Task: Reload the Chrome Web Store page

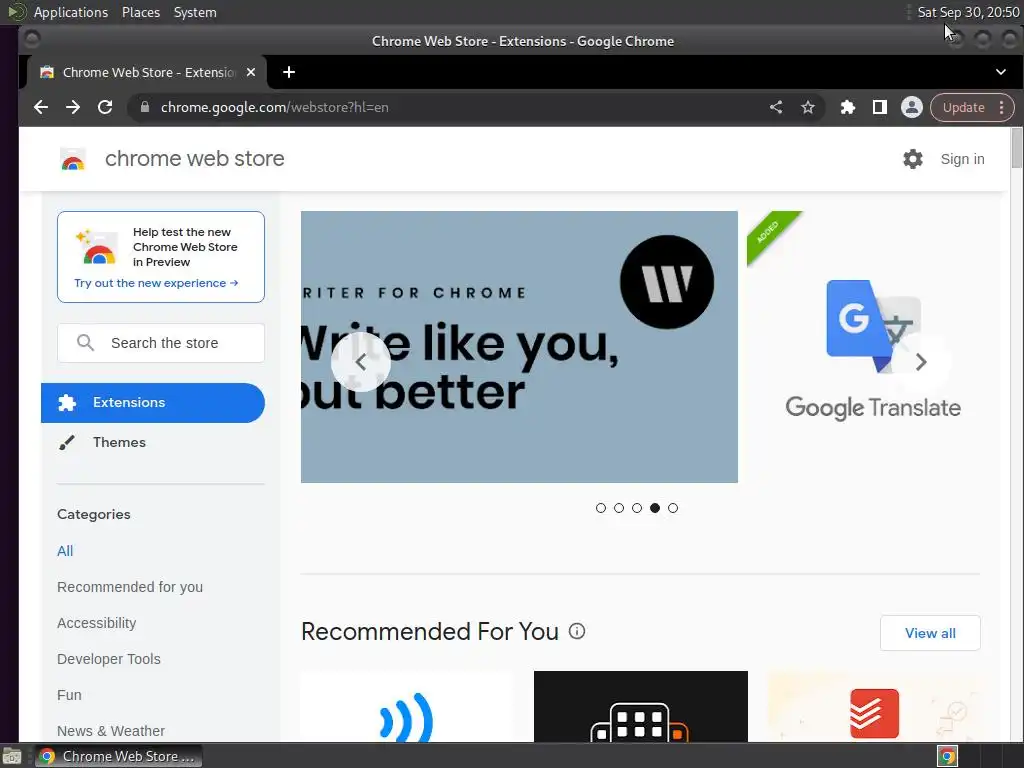Action: [x=104, y=107]
